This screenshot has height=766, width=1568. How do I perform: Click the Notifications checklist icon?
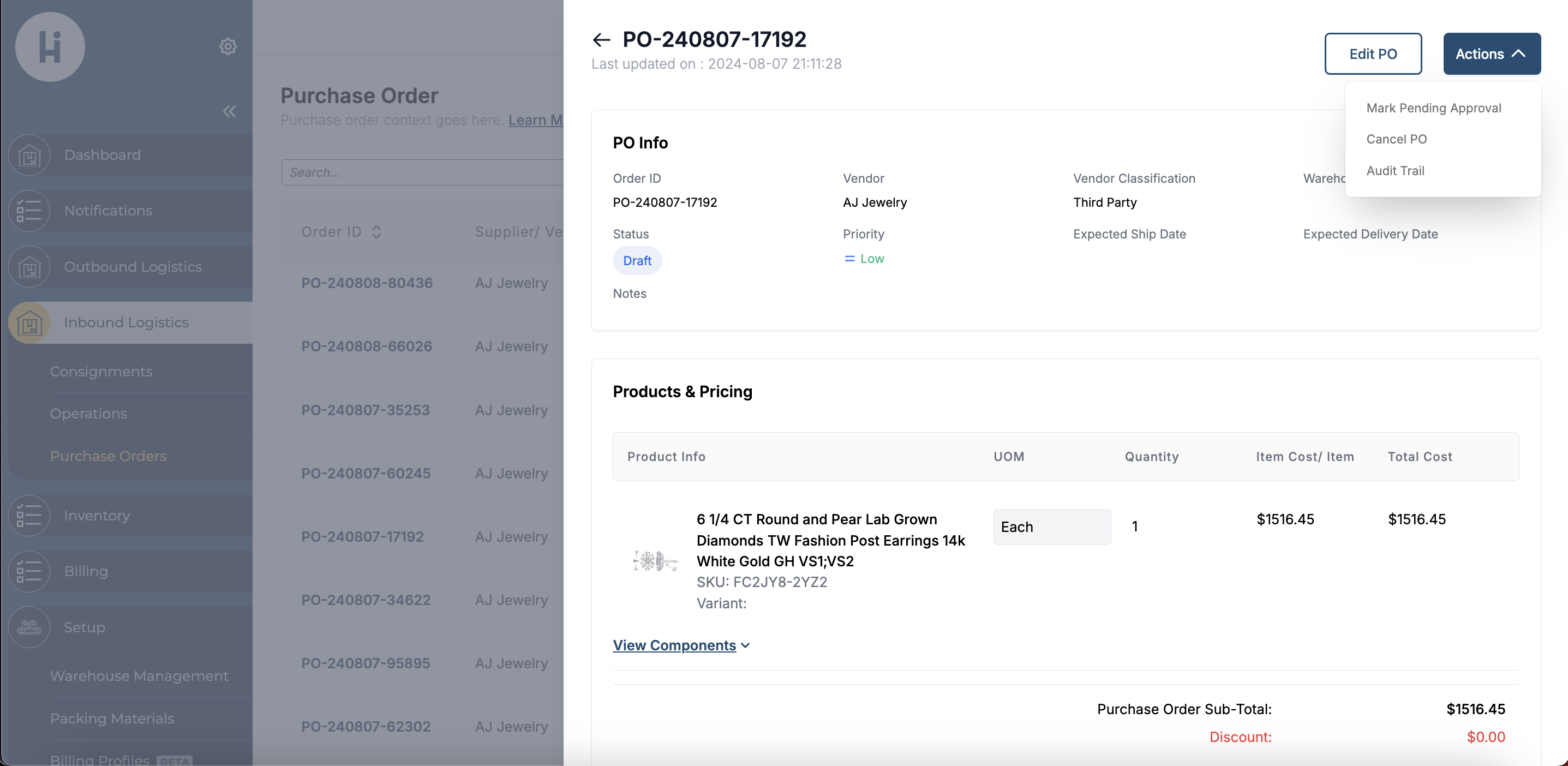(x=29, y=211)
